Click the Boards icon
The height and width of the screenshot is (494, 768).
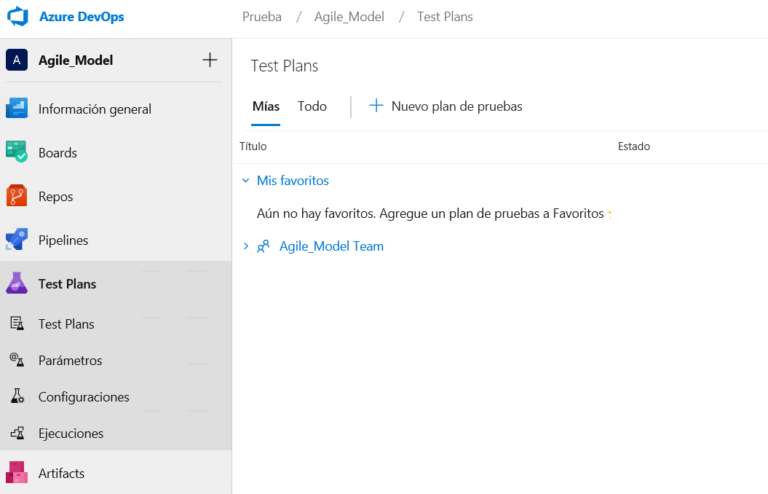(17, 152)
